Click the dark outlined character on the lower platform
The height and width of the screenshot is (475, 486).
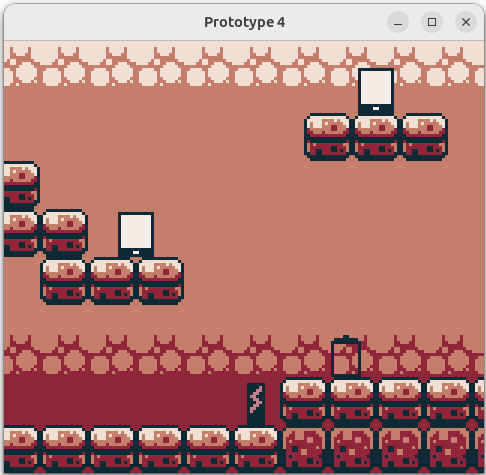point(346,357)
